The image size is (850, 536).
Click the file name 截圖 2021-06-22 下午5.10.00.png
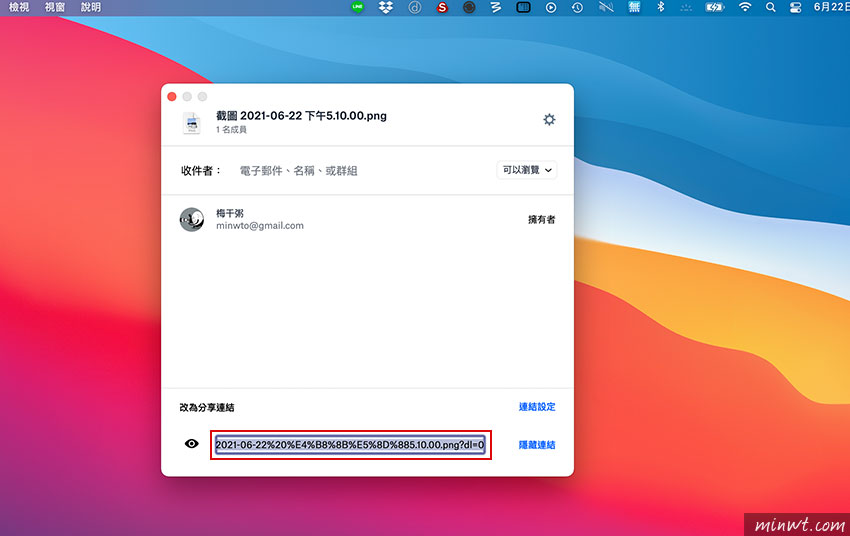click(301, 115)
